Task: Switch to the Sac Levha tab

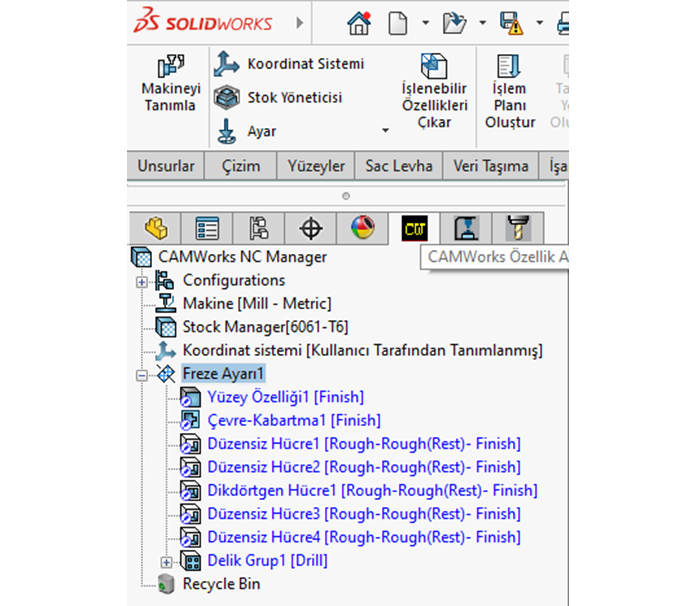Action: (x=397, y=166)
